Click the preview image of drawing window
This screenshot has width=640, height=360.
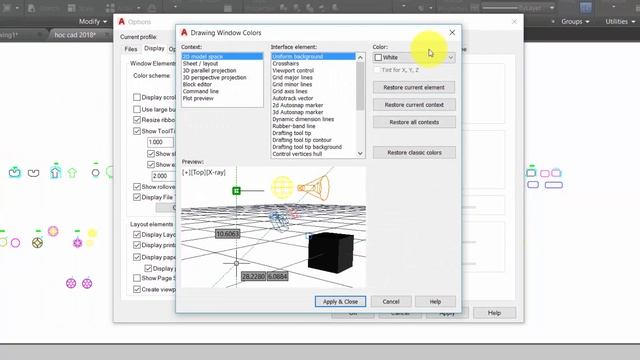[273, 227]
